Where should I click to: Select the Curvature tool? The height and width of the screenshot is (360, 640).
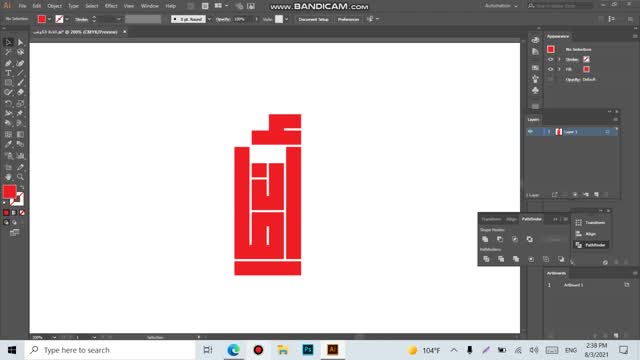point(20,63)
